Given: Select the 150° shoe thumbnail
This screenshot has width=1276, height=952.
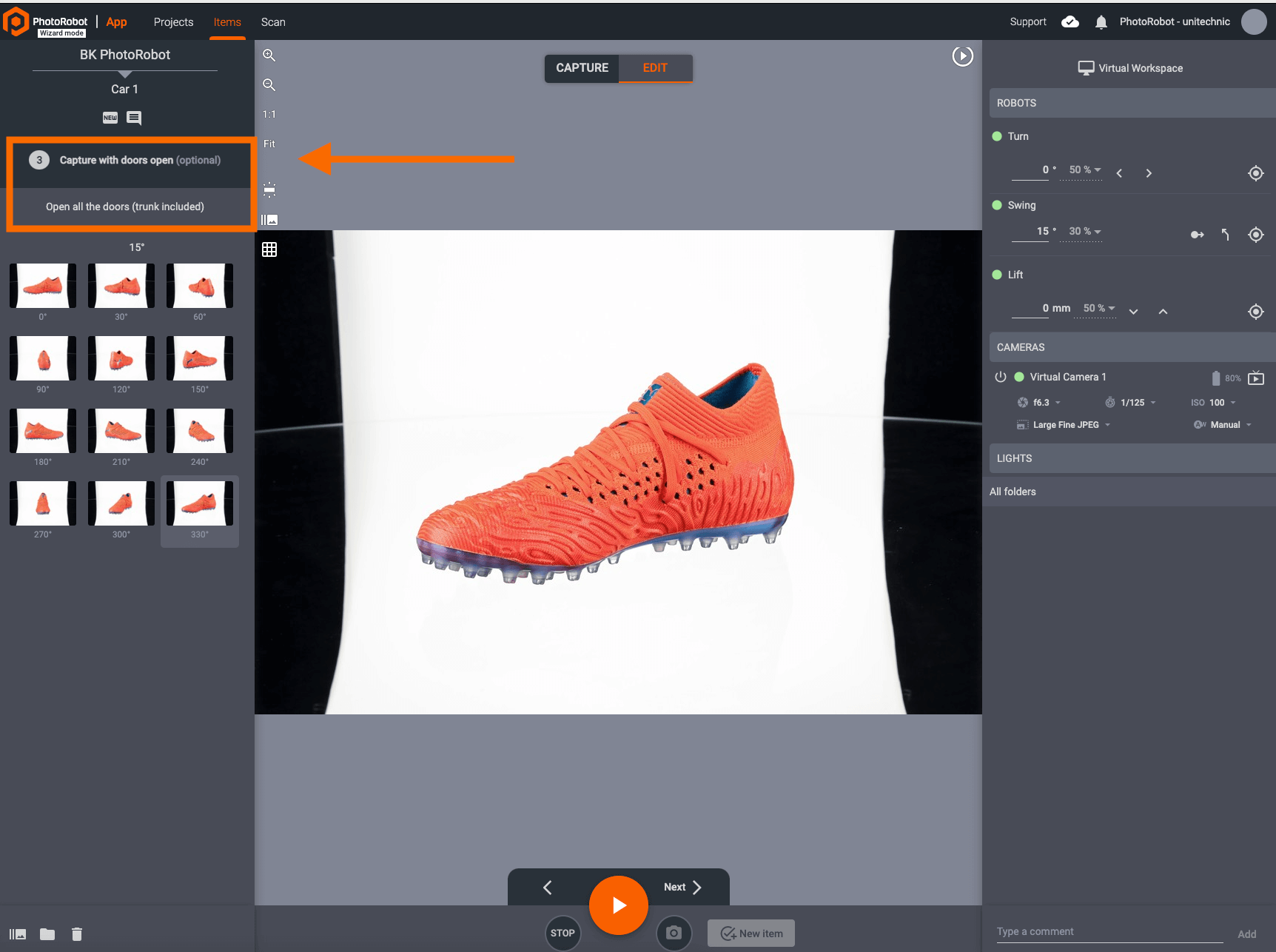Looking at the screenshot, I should click(x=199, y=358).
